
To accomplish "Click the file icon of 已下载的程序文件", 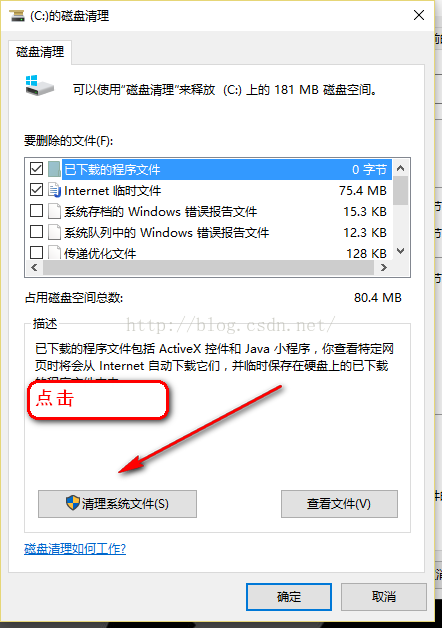I will (x=54, y=169).
